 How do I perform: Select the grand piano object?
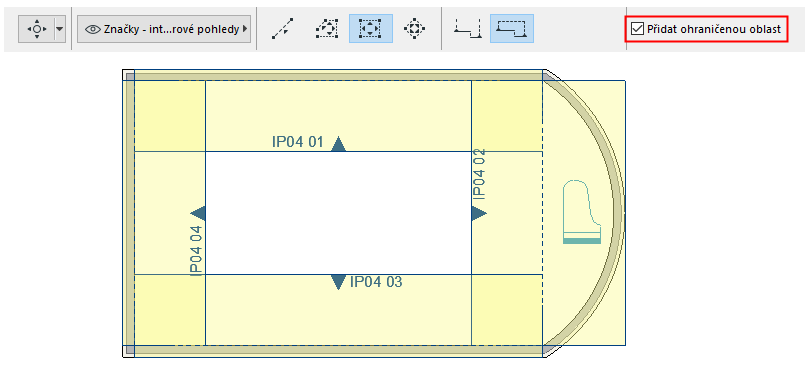(582, 212)
